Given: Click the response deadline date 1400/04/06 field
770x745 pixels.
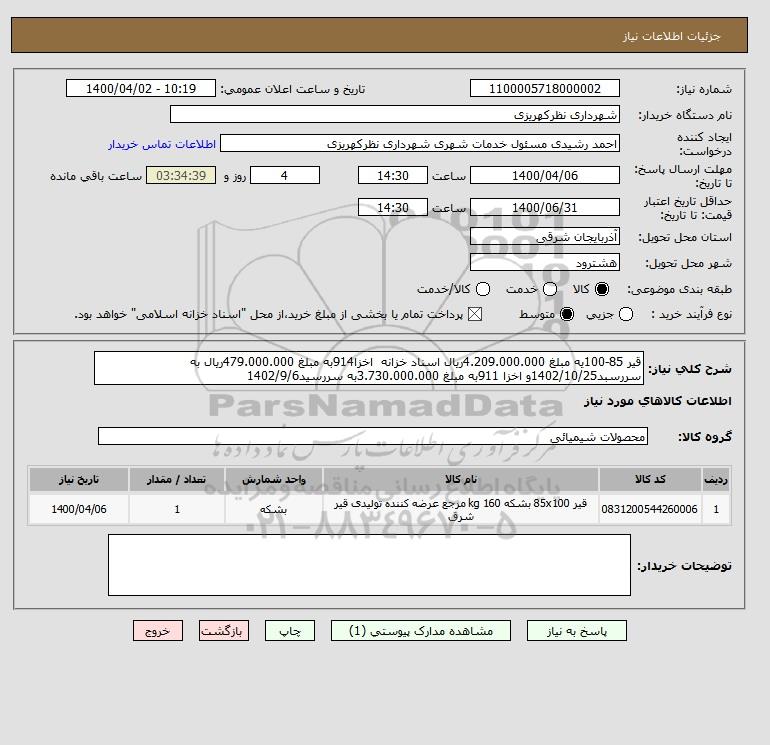Looking at the screenshot, I should coord(545,175).
